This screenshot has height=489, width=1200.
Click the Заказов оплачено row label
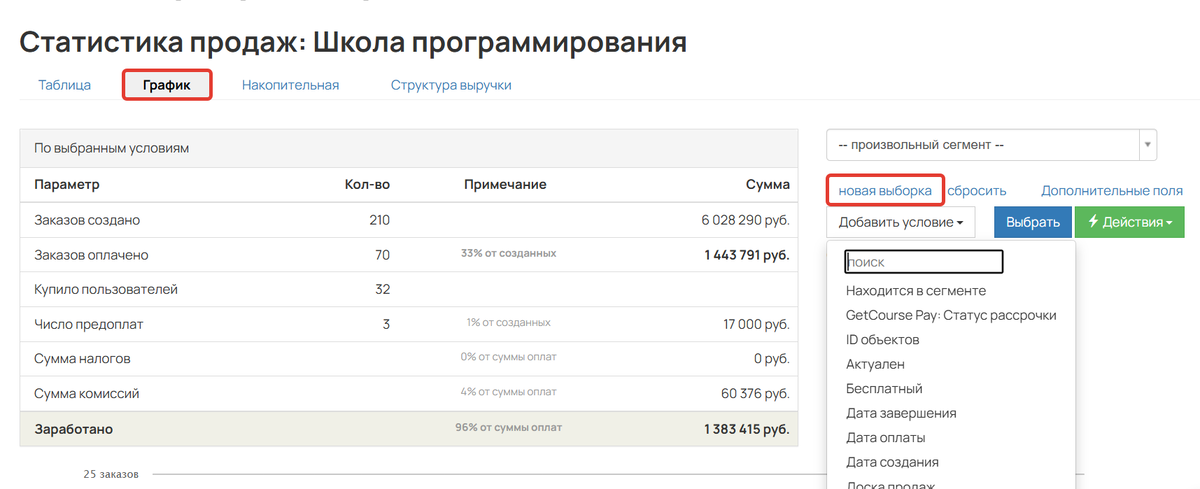[x=91, y=255]
